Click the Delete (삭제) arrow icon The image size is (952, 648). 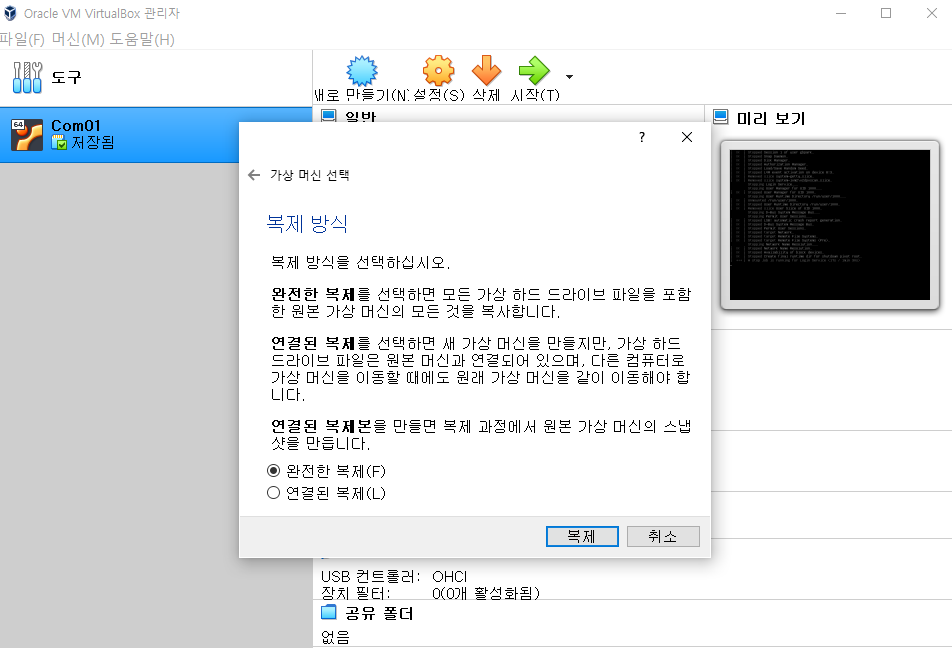pyautogui.click(x=486, y=70)
